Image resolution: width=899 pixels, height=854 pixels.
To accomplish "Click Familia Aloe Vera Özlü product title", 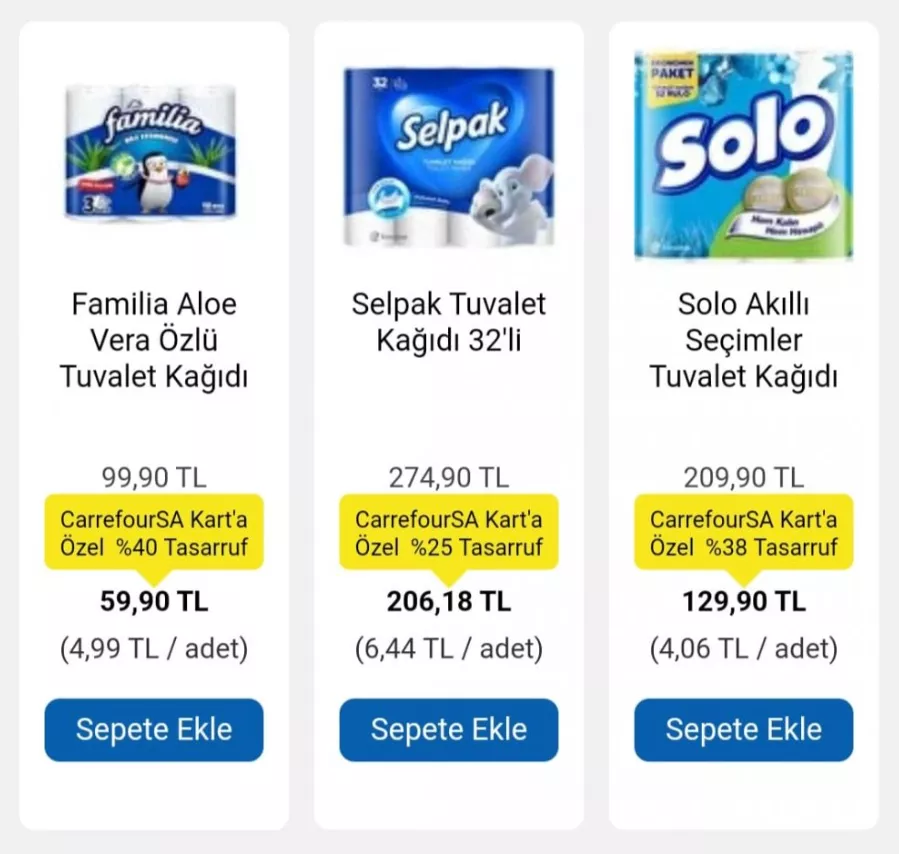I will pyautogui.click(x=154, y=340).
